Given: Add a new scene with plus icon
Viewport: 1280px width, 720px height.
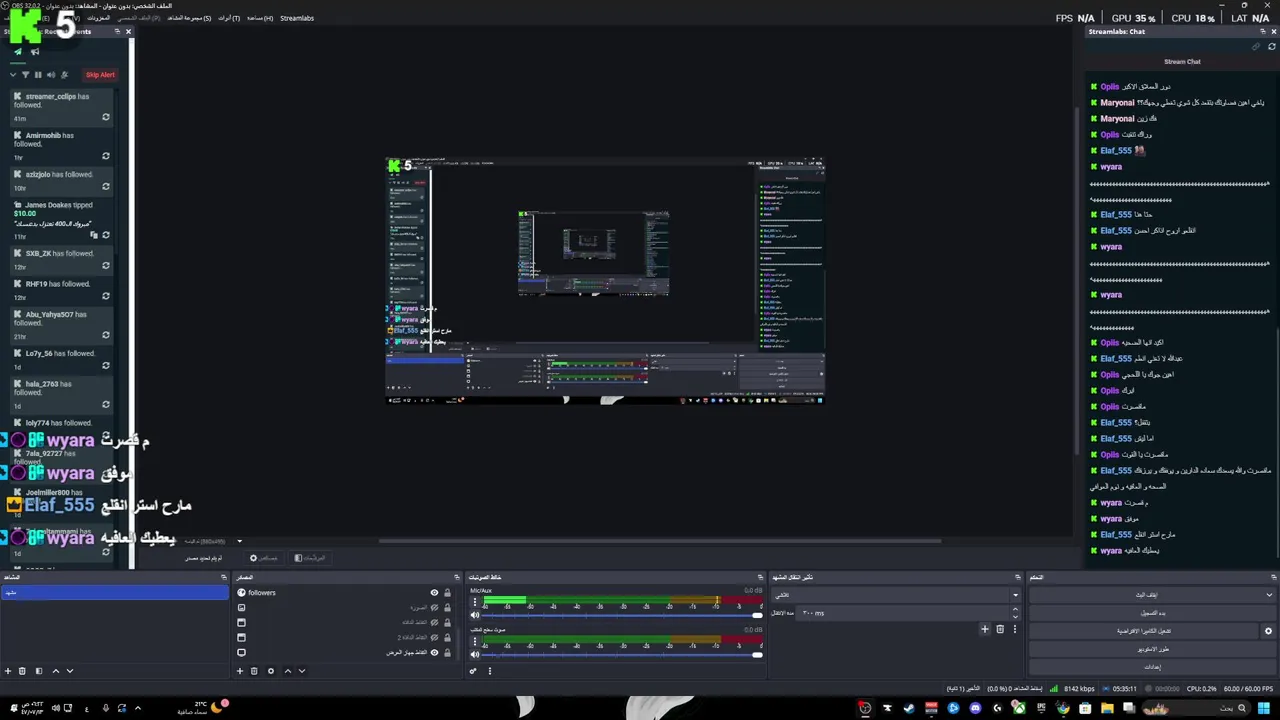Looking at the screenshot, I should tap(8, 671).
